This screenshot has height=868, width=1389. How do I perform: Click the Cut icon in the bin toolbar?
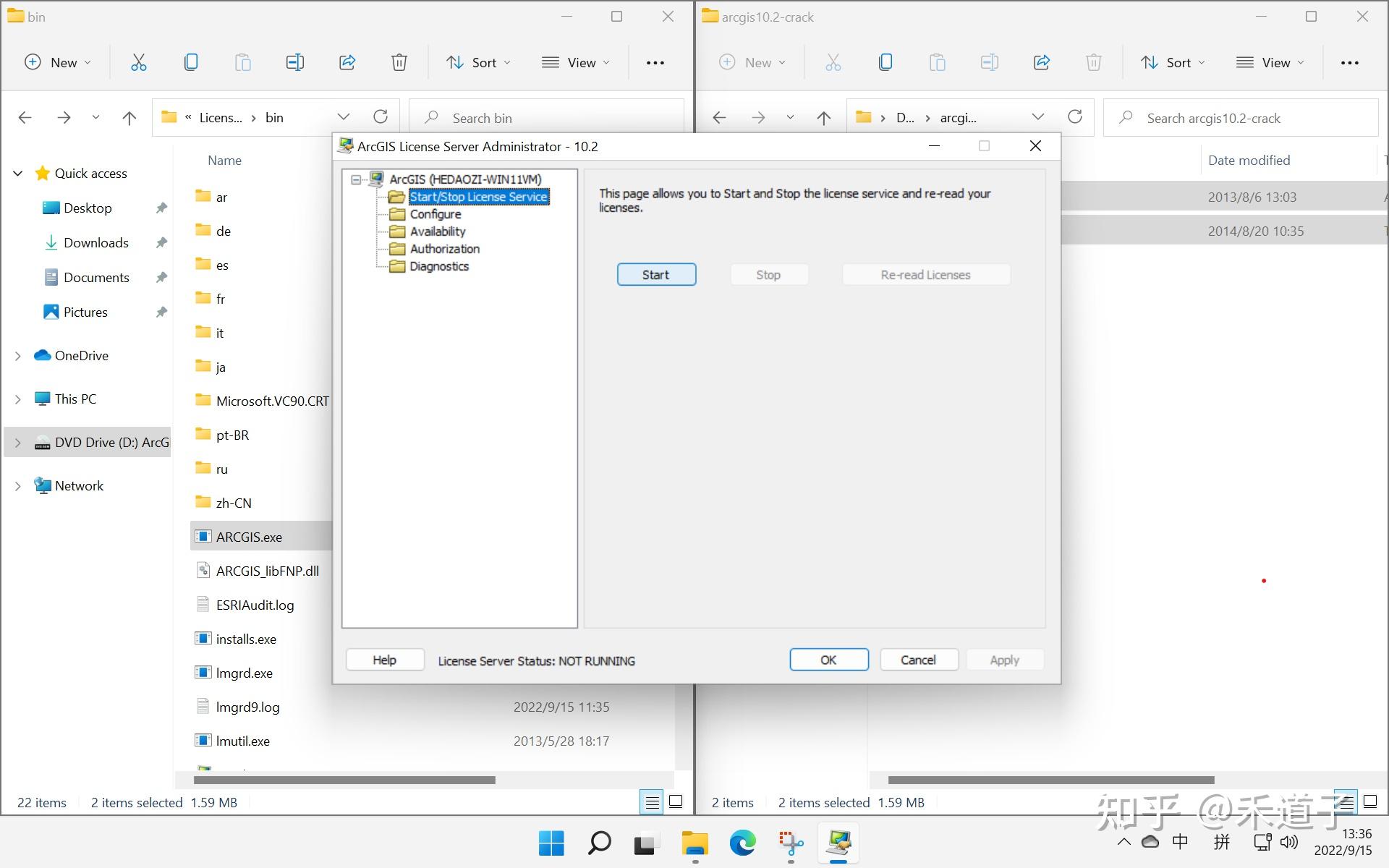click(x=138, y=62)
